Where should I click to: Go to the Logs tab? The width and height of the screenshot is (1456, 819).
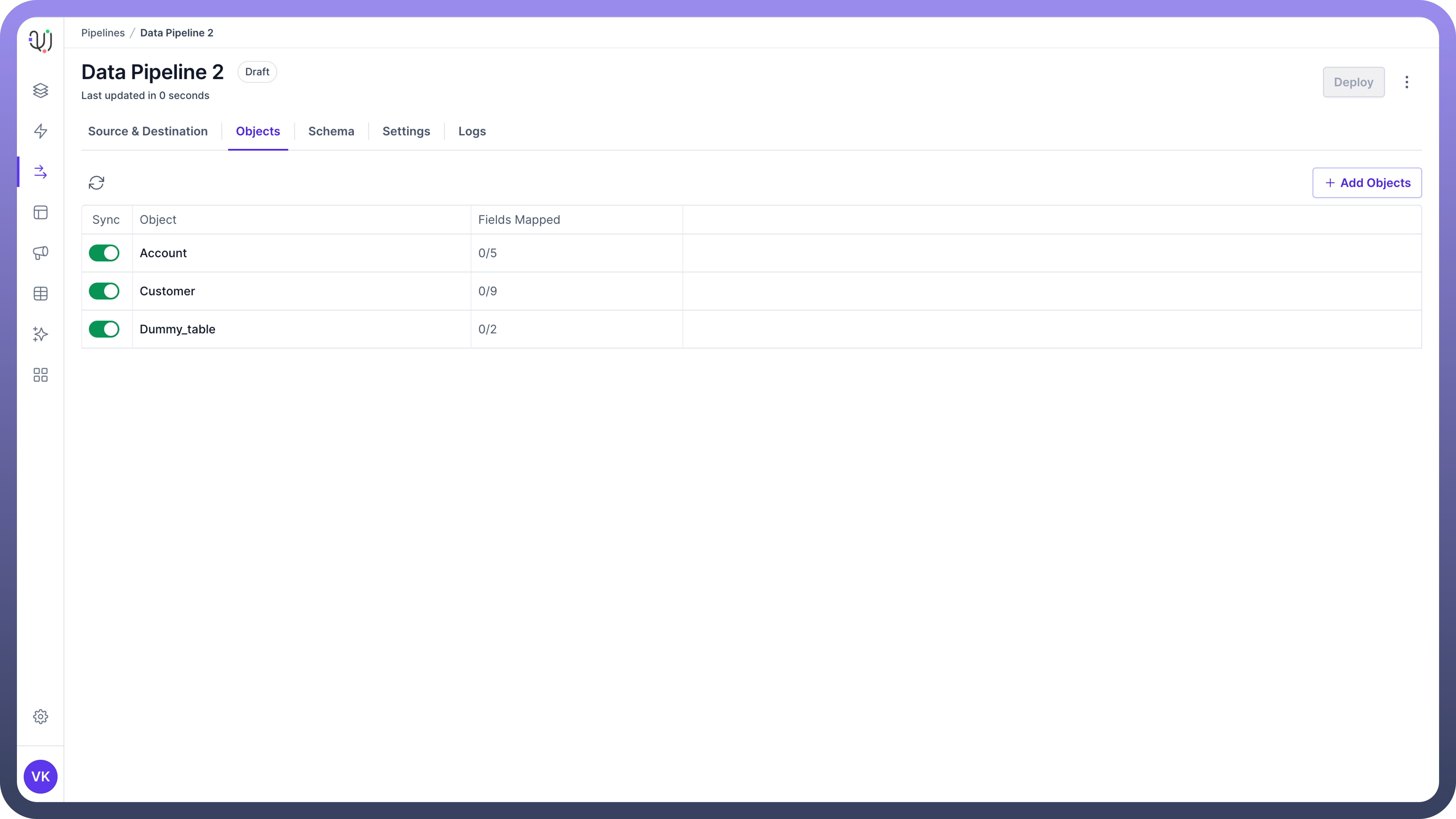pos(472,131)
